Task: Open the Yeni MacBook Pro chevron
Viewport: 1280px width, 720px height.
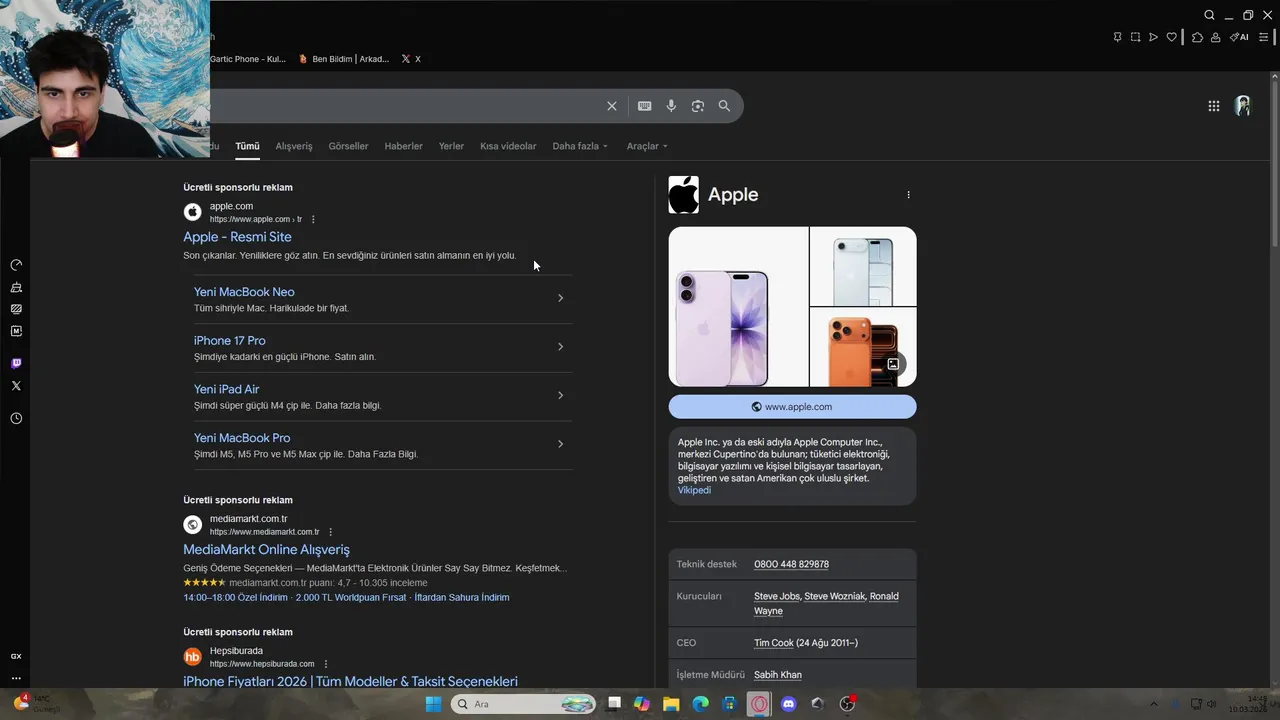Action: pyautogui.click(x=560, y=444)
